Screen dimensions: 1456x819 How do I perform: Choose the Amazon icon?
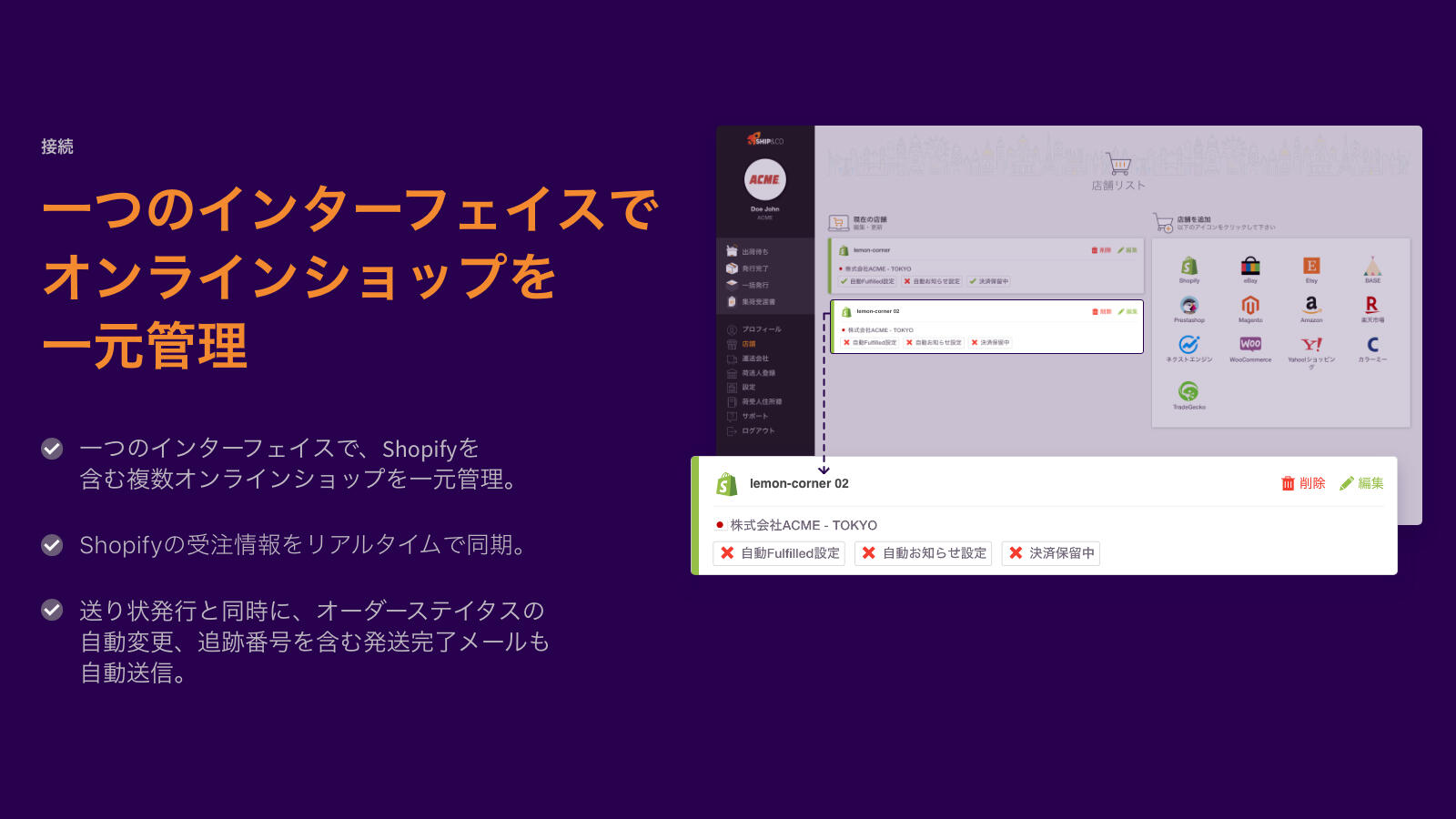click(x=1311, y=306)
